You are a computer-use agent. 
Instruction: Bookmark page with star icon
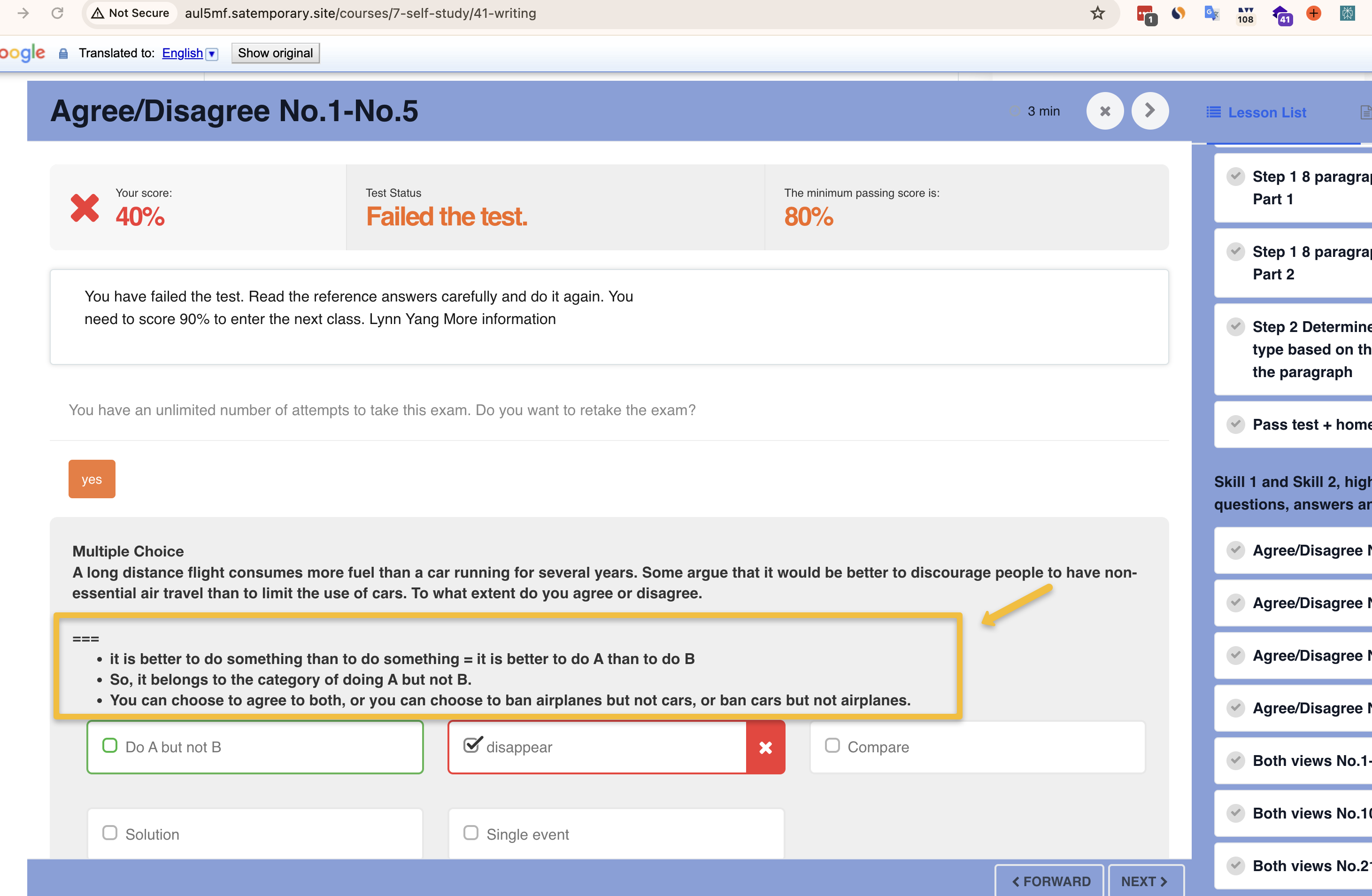pyautogui.click(x=1097, y=13)
